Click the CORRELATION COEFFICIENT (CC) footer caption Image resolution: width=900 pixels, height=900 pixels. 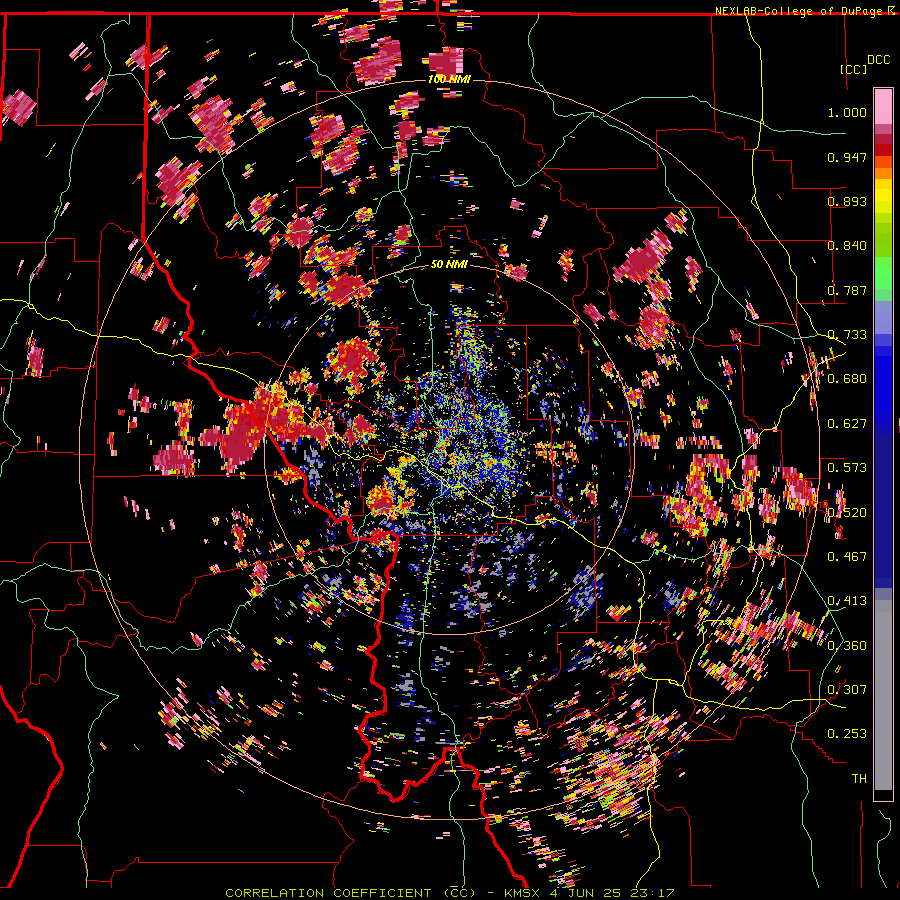(x=350, y=893)
